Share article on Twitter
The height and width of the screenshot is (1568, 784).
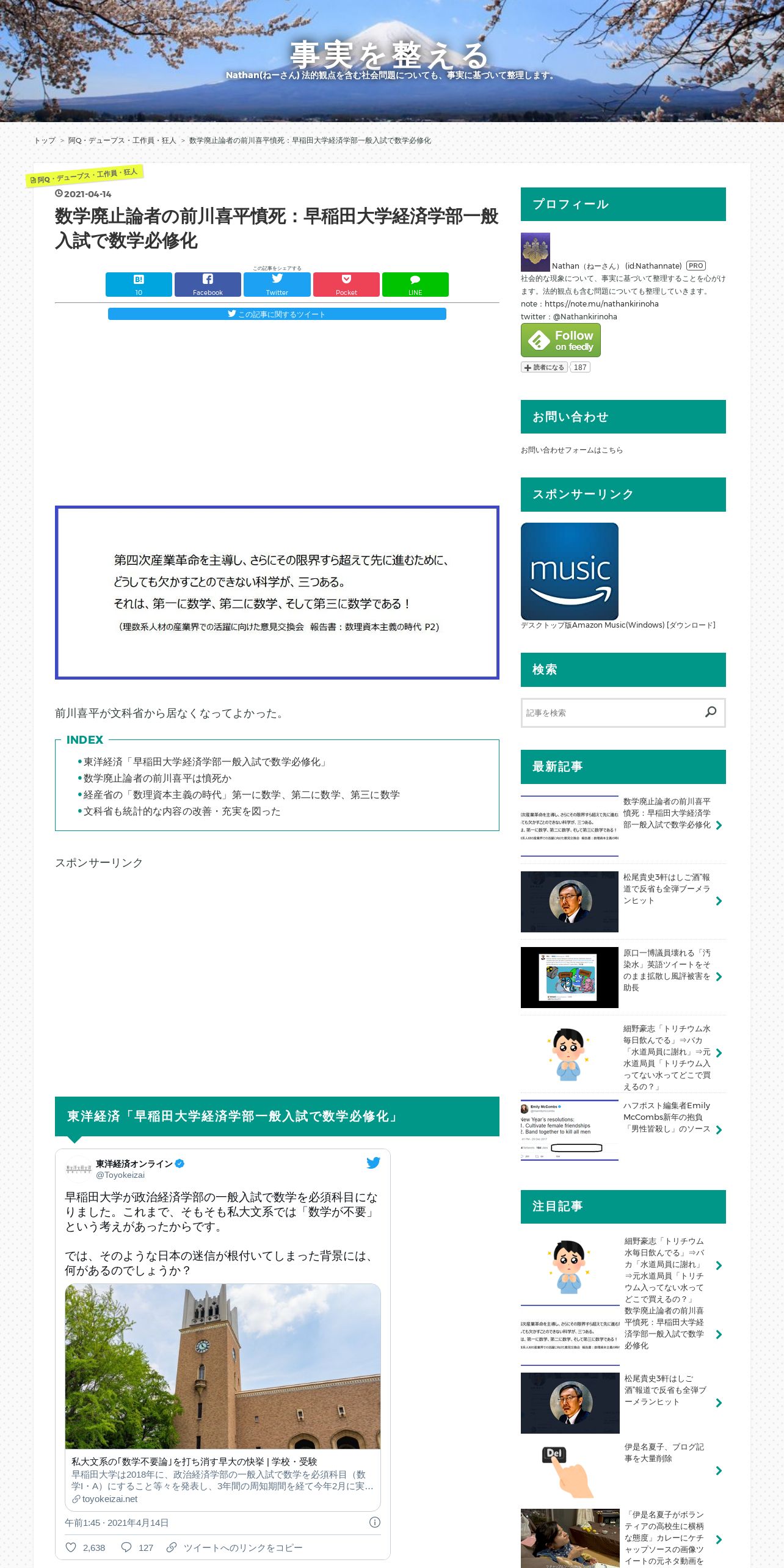click(x=277, y=285)
